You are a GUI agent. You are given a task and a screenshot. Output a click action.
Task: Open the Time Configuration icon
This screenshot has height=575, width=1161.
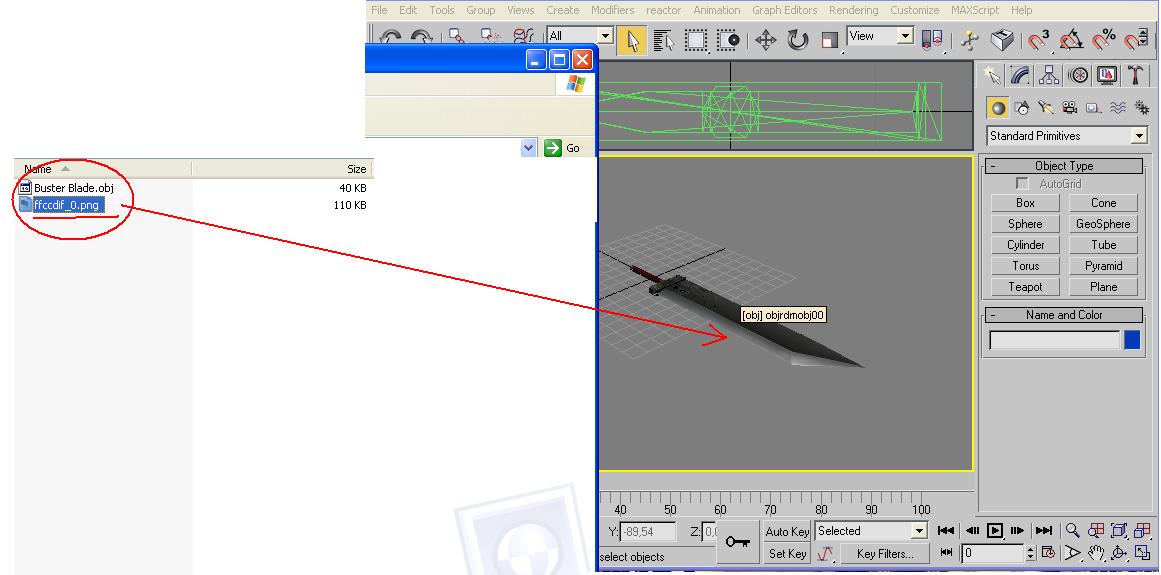coord(1048,553)
